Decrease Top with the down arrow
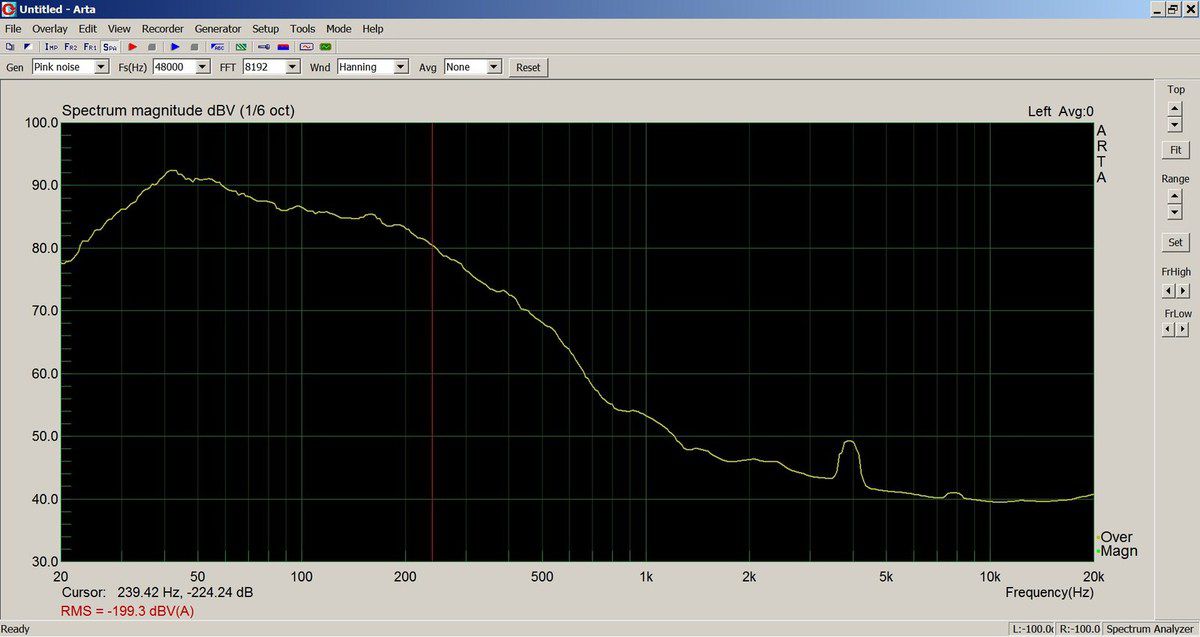This screenshot has width=1200, height=637. pyautogui.click(x=1175, y=125)
